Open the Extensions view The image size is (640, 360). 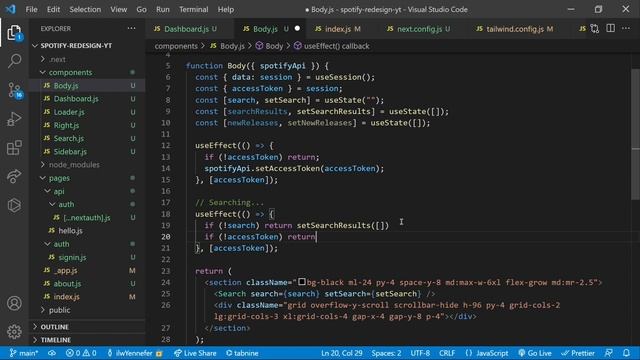point(14,148)
